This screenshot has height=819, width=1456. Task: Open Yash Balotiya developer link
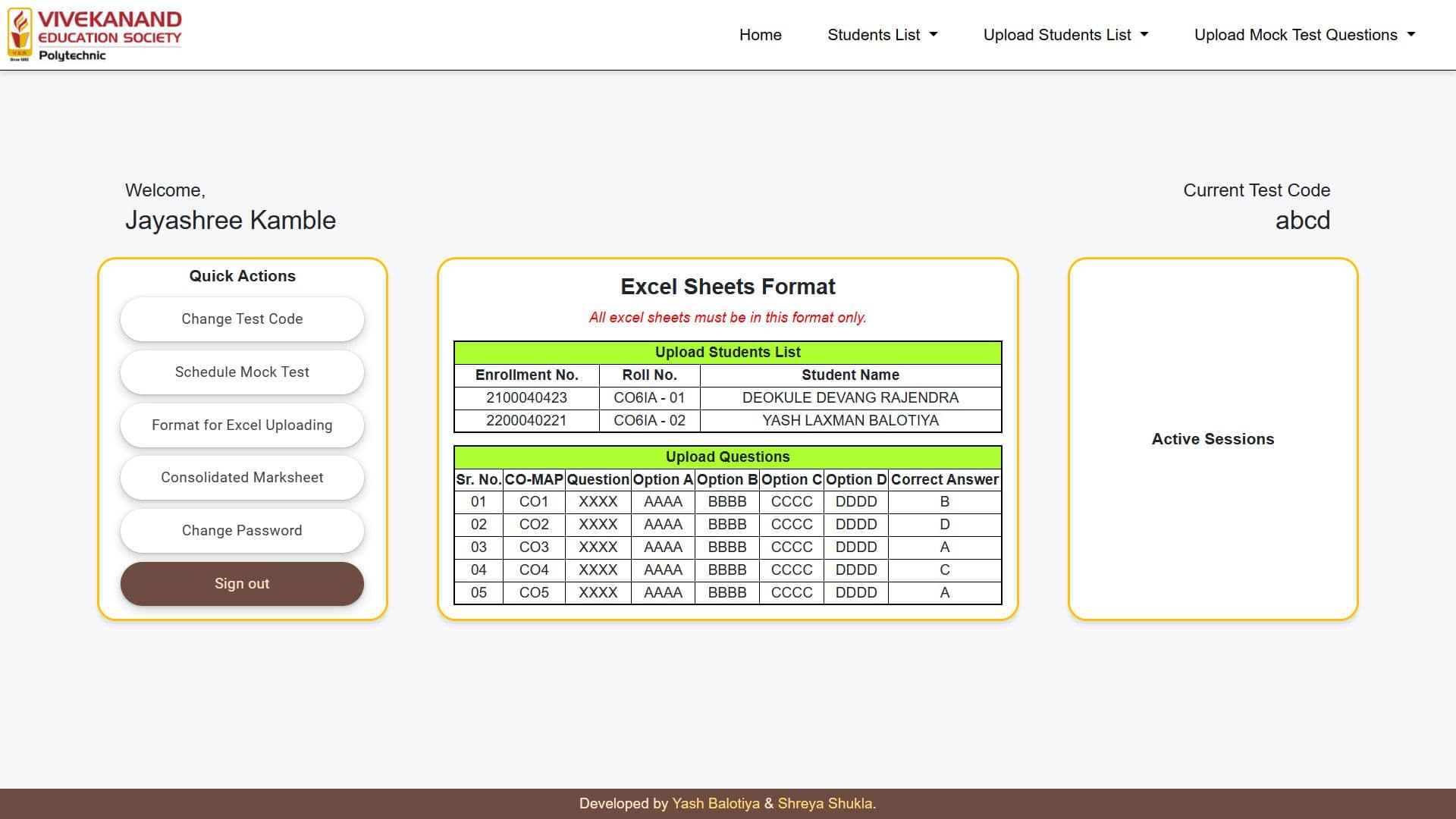tap(716, 803)
